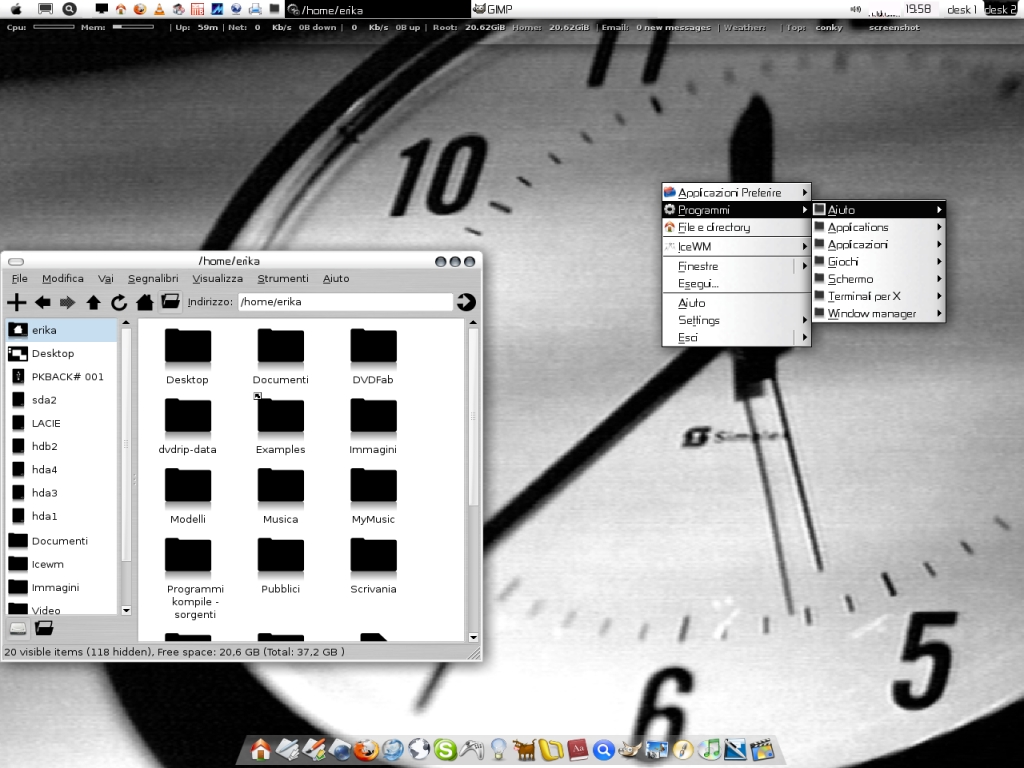Click the game controller icon in the dock
The height and width of the screenshot is (768, 1024).
tap(471, 749)
